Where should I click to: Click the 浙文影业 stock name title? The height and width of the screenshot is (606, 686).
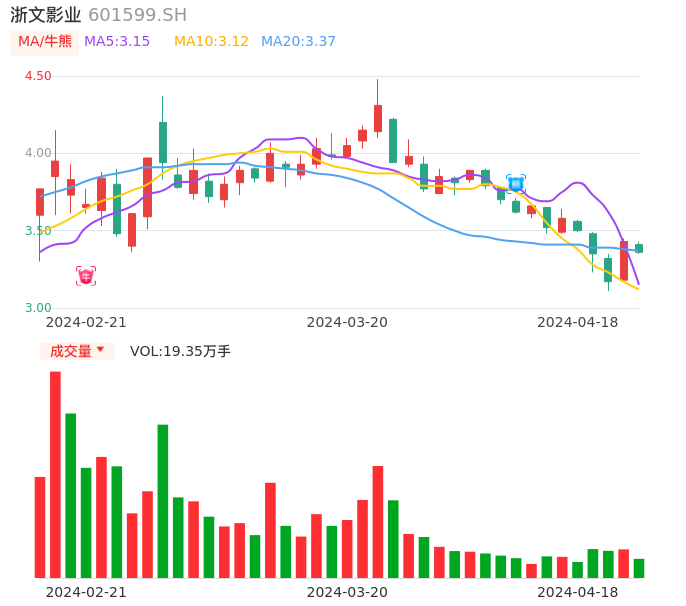pos(45,15)
